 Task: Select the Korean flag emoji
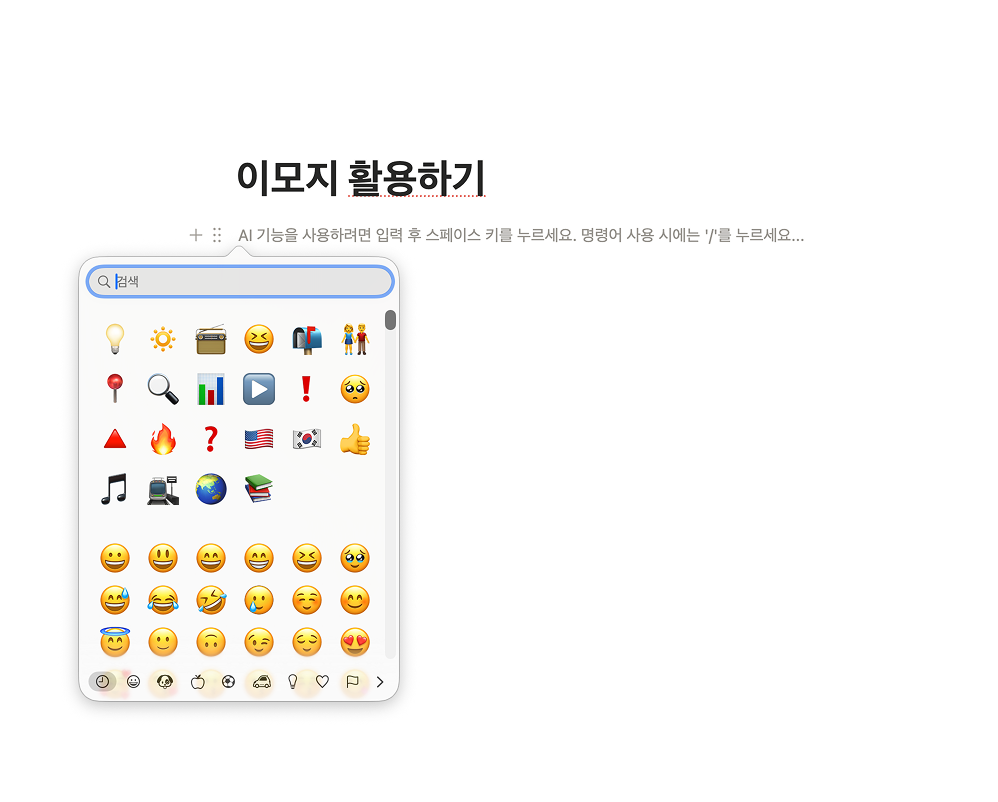point(307,438)
